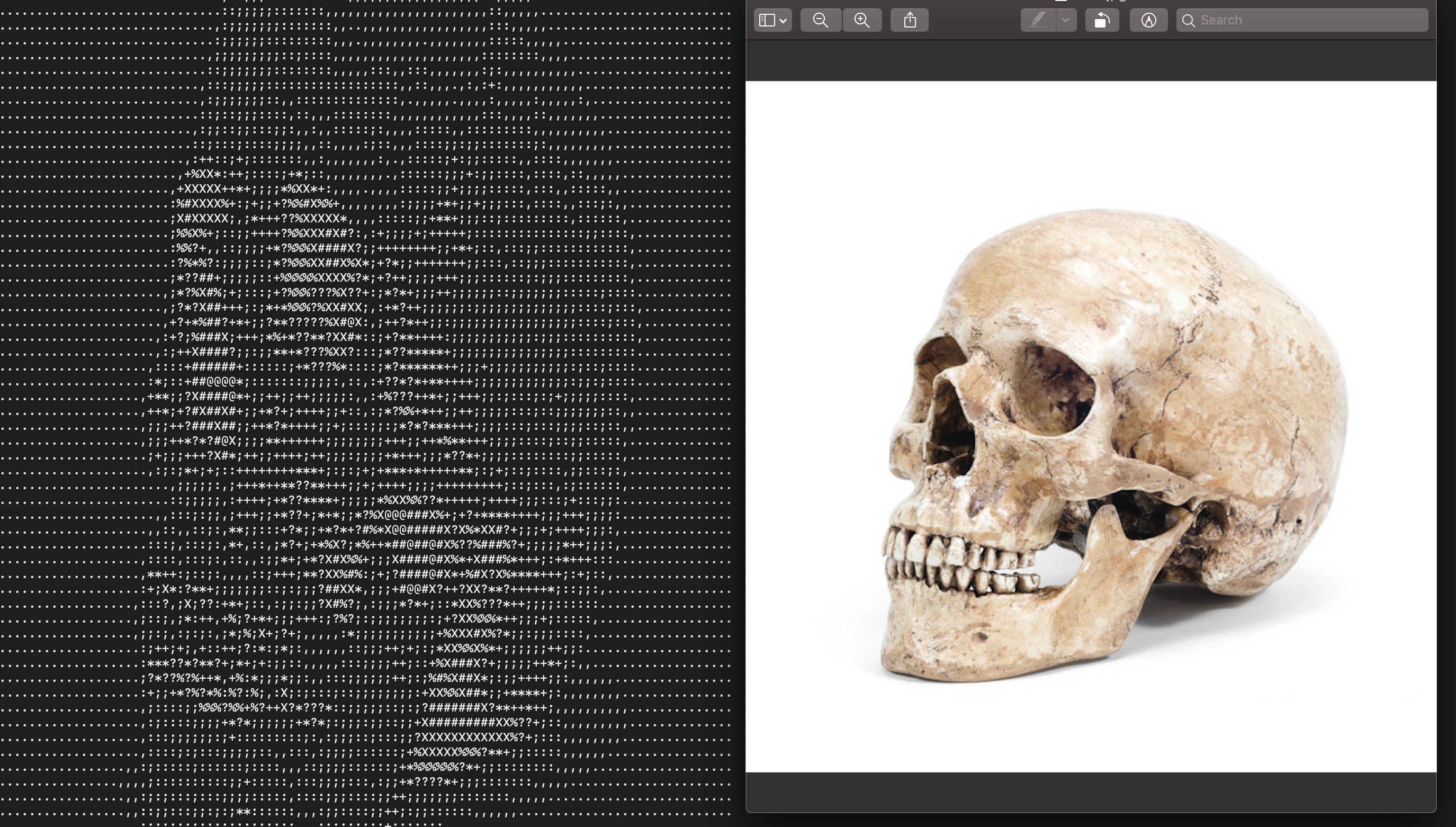Click the sidebar layout toggle icon
The height and width of the screenshot is (827, 1456).
pyautogui.click(x=771, y=19)
